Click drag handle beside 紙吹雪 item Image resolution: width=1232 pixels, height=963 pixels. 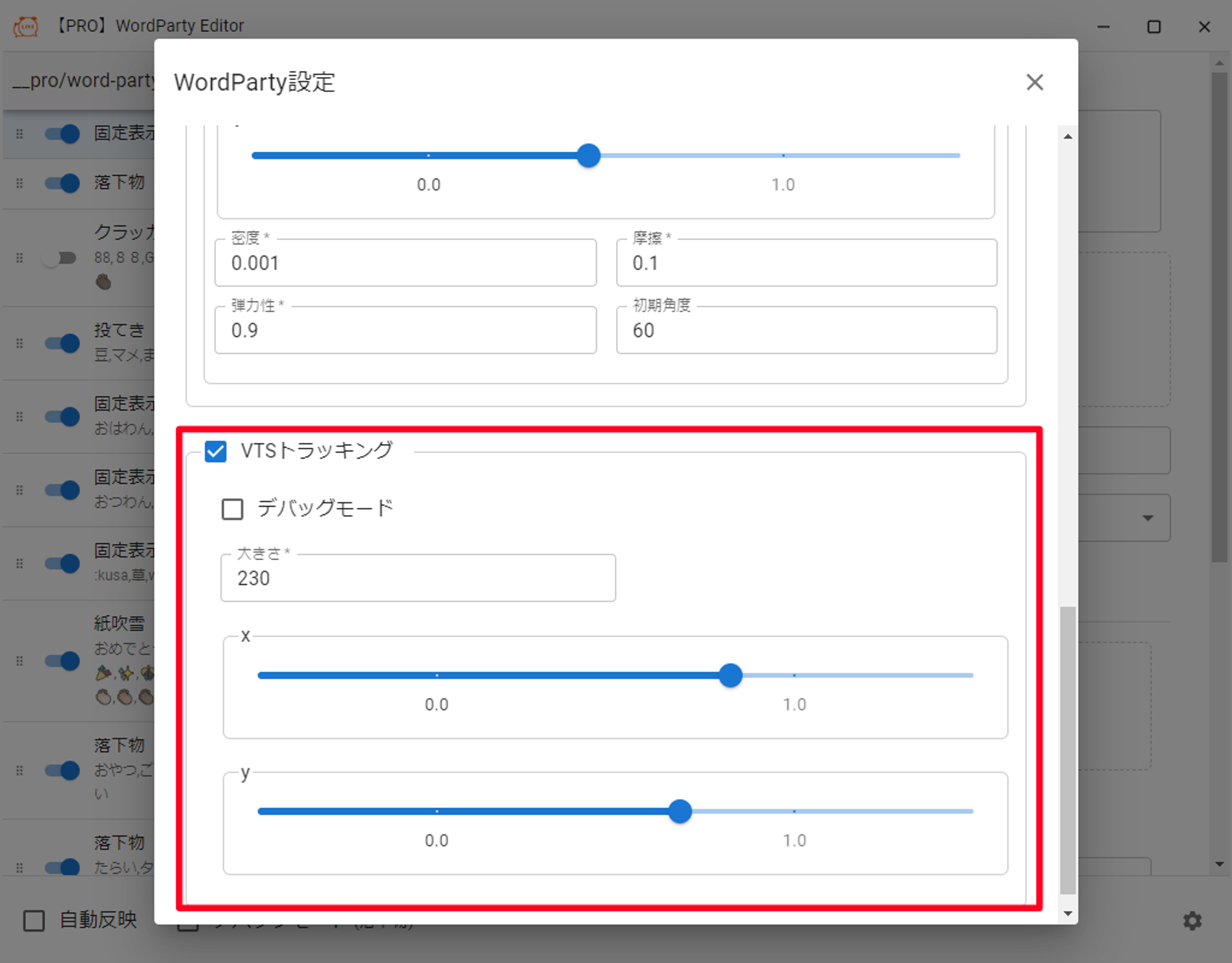tap(20, 660)
